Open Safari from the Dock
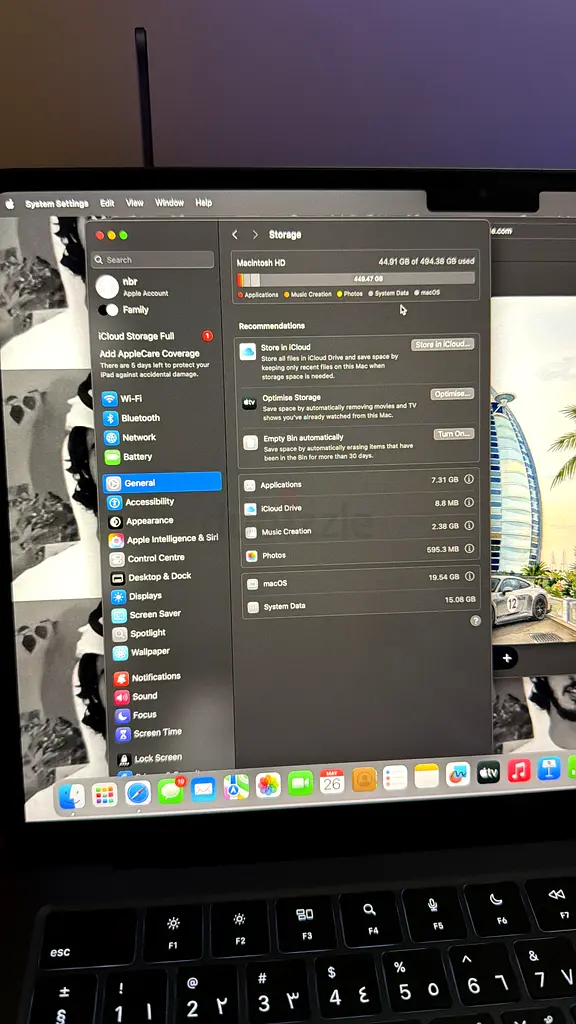Screen dimensions: 576x1024 pos(138,792)
